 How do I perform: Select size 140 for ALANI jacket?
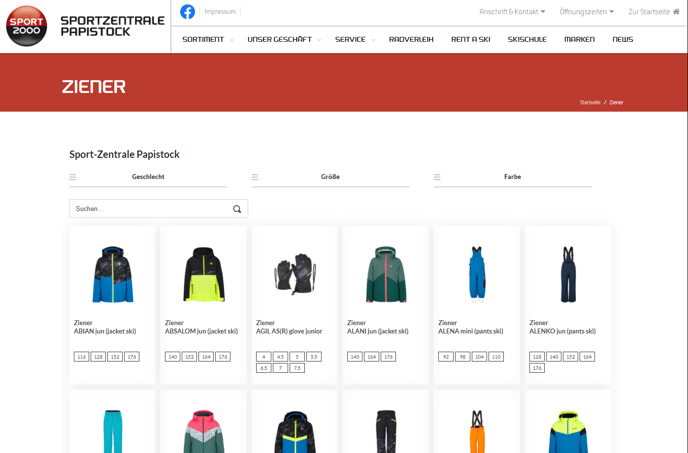click(x=355, y=357)
